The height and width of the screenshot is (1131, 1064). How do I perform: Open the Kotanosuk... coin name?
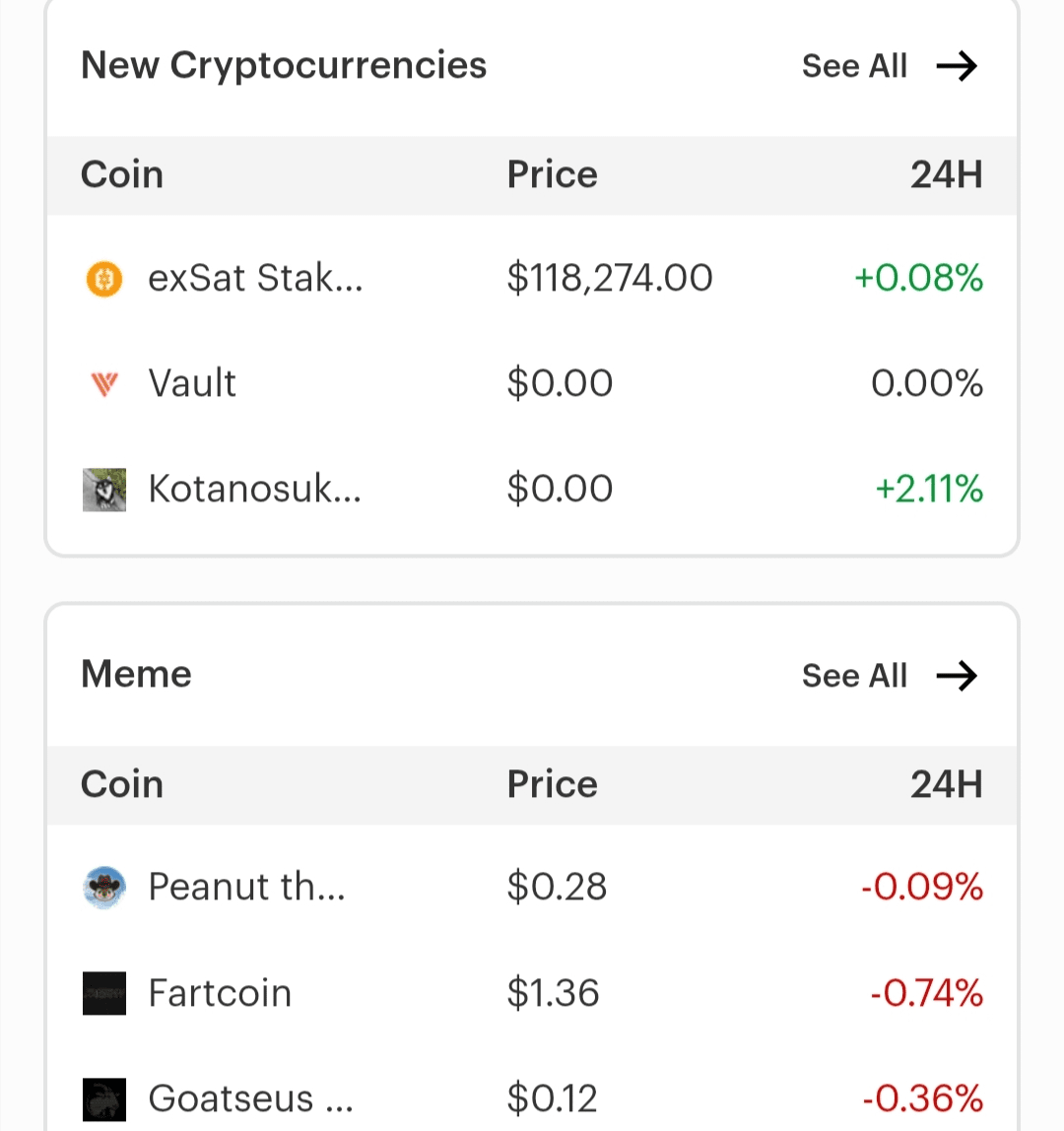click(x=254, y=489)
